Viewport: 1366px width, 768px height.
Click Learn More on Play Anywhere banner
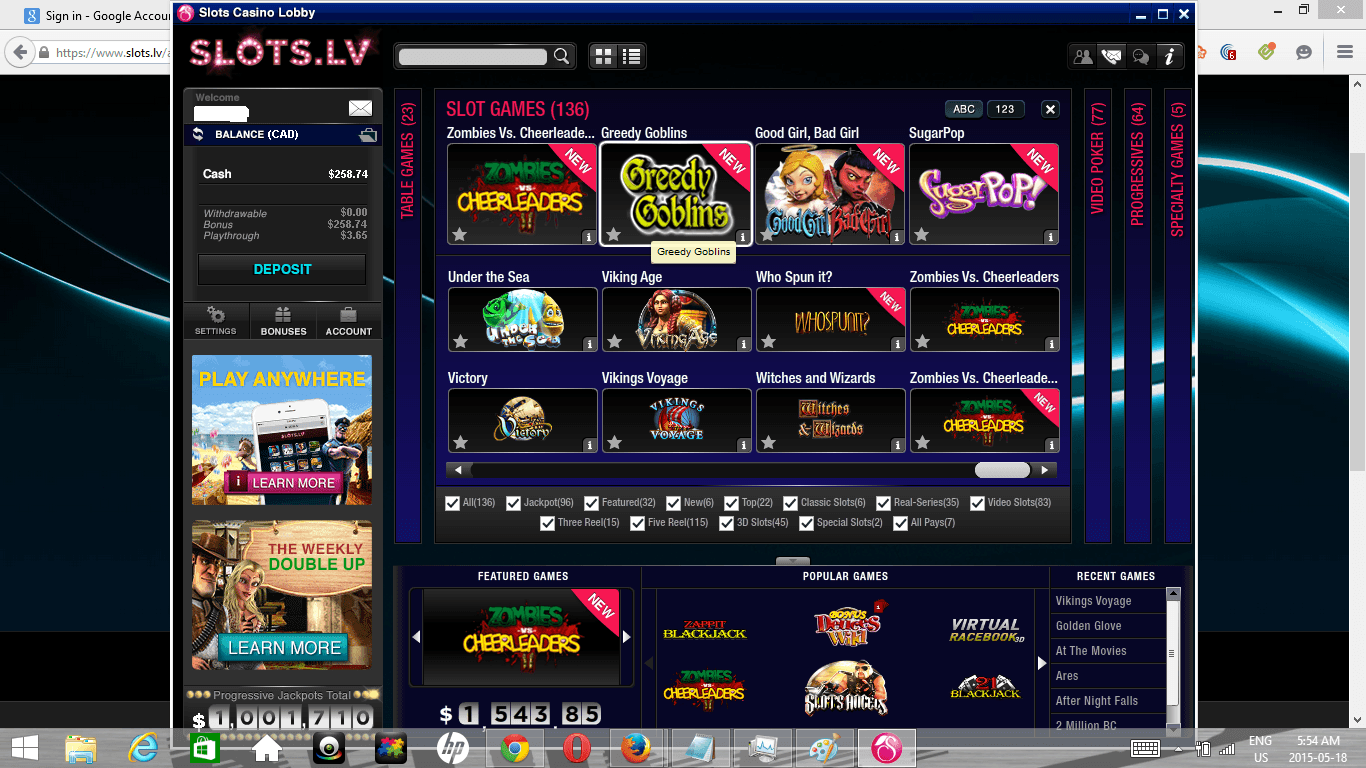(x=285, y=482)
